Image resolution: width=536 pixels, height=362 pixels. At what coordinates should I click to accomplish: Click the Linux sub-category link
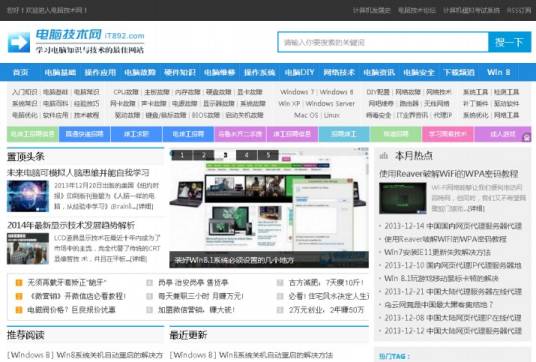(x=332, y=115)
